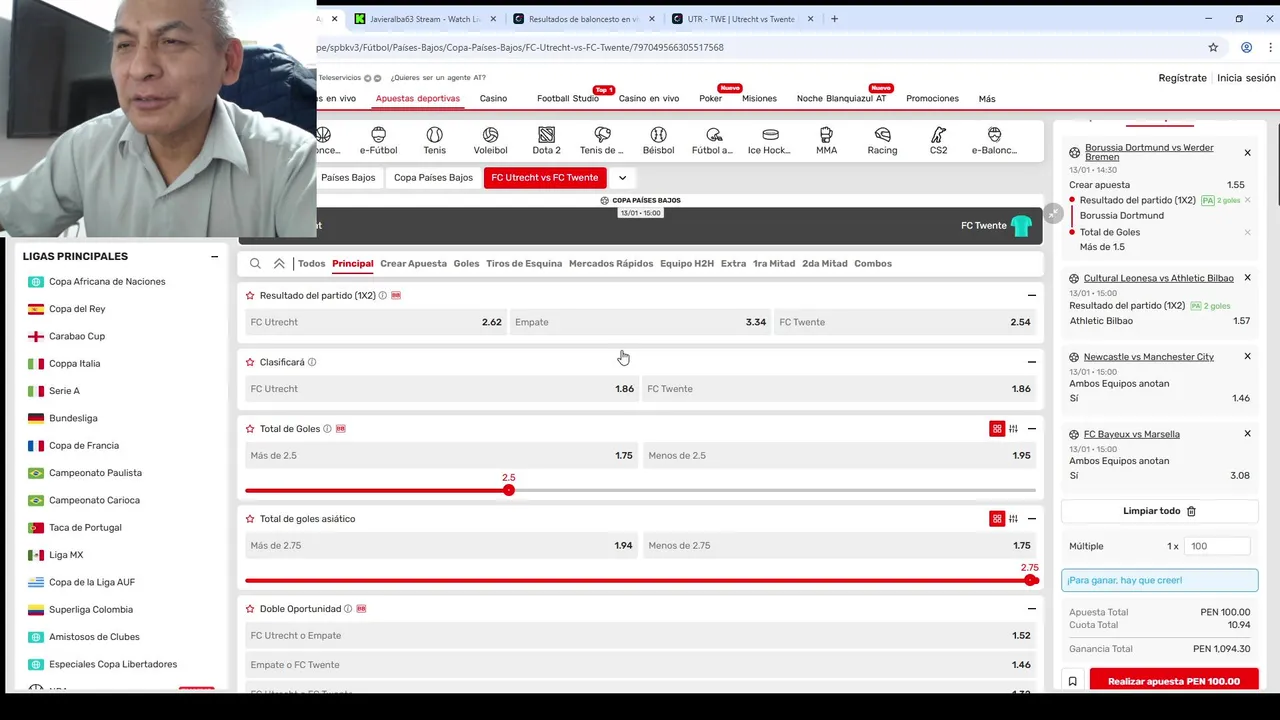Open the Racing sport icon
Screen dimensions: 1280x720
click(x=882, y=141)
